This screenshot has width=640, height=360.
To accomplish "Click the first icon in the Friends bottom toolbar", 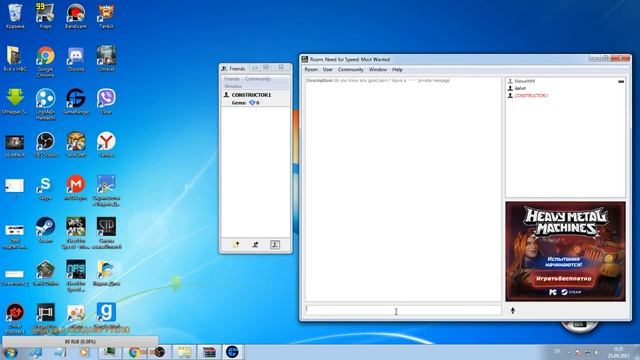I will (x=236, y=244).
